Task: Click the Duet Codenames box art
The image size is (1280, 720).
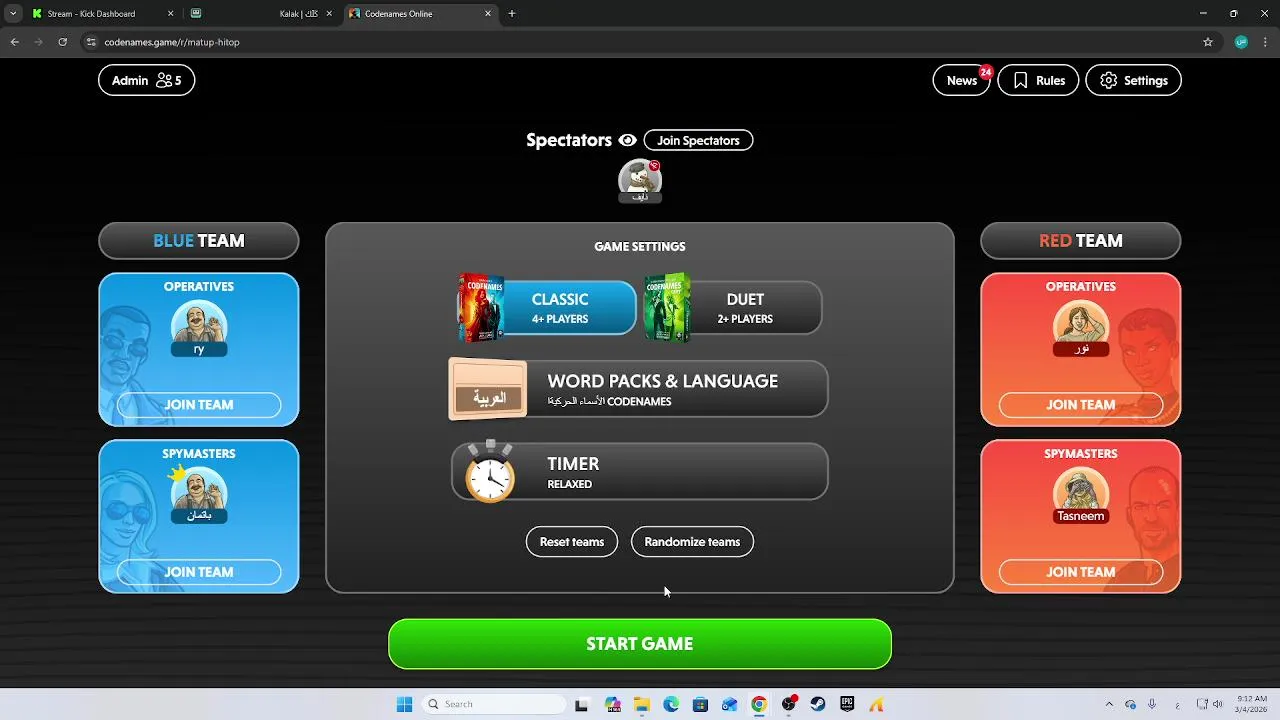Action: (x=667, y=308)
